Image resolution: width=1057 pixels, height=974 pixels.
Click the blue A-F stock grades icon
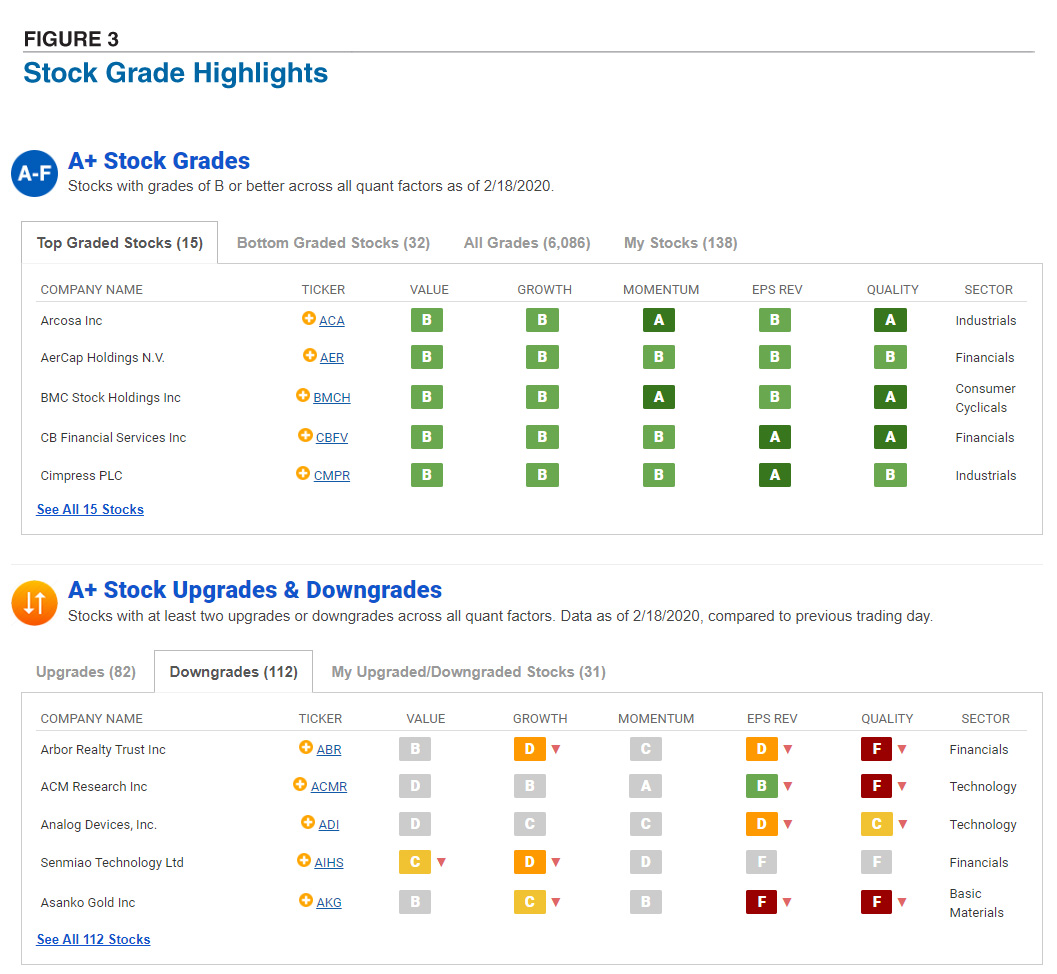coord(34,173)
